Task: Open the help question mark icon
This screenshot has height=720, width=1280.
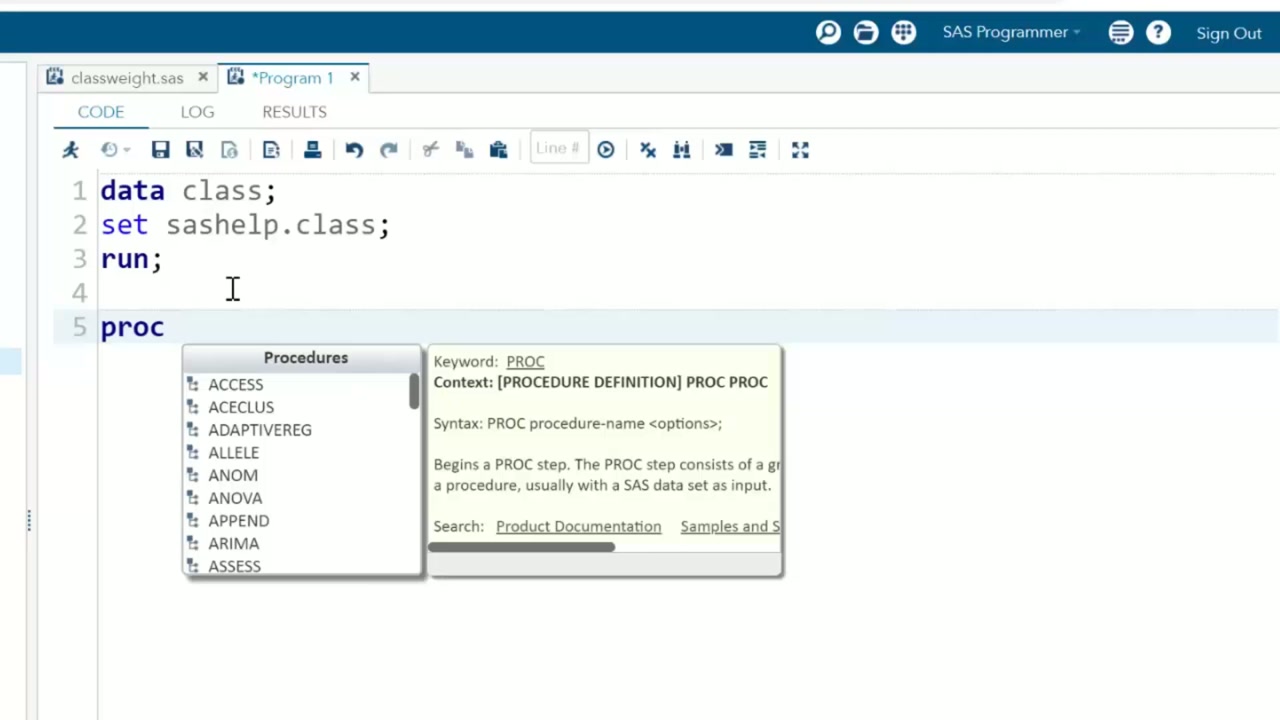Action: coord(1159,32)
